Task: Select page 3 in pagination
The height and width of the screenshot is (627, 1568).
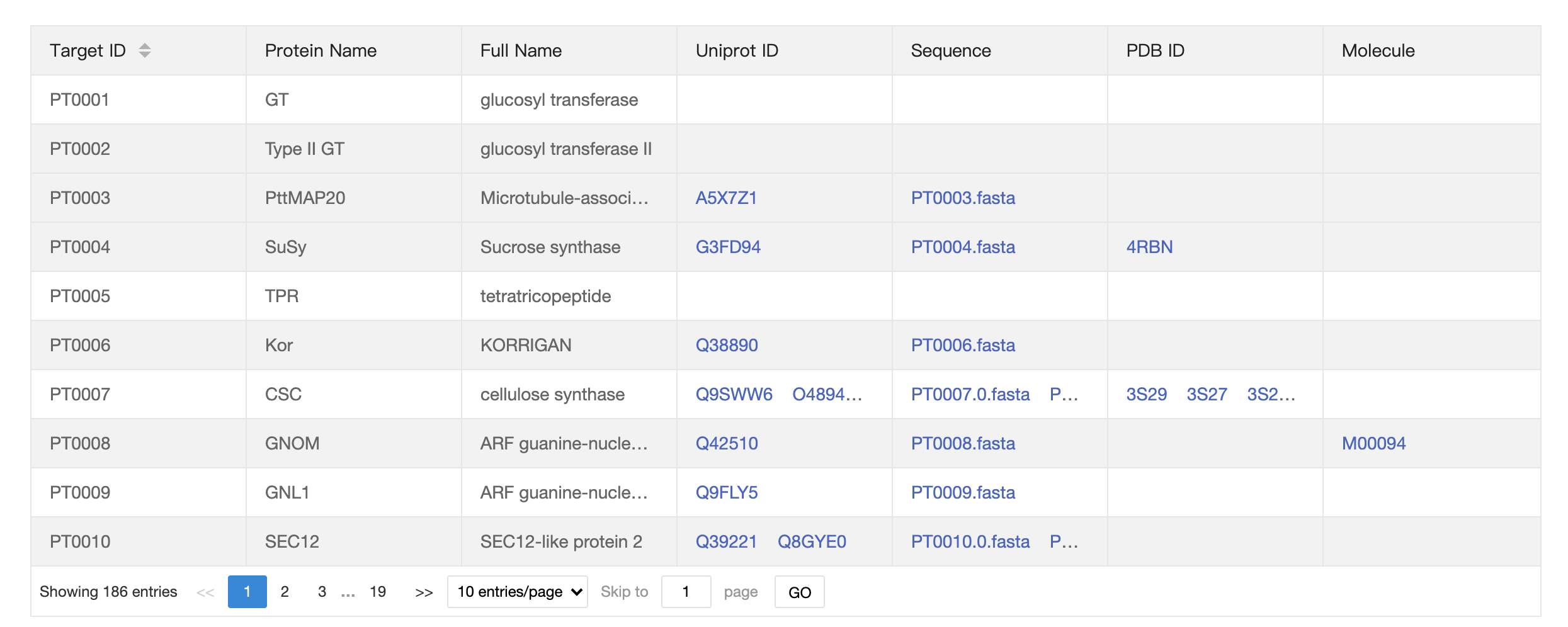Action: (x=322, y=592)
